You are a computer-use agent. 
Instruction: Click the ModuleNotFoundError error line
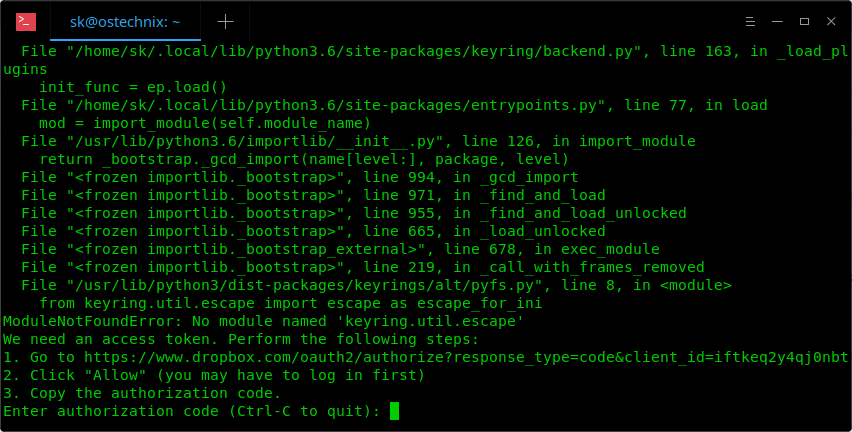point(263,321)
